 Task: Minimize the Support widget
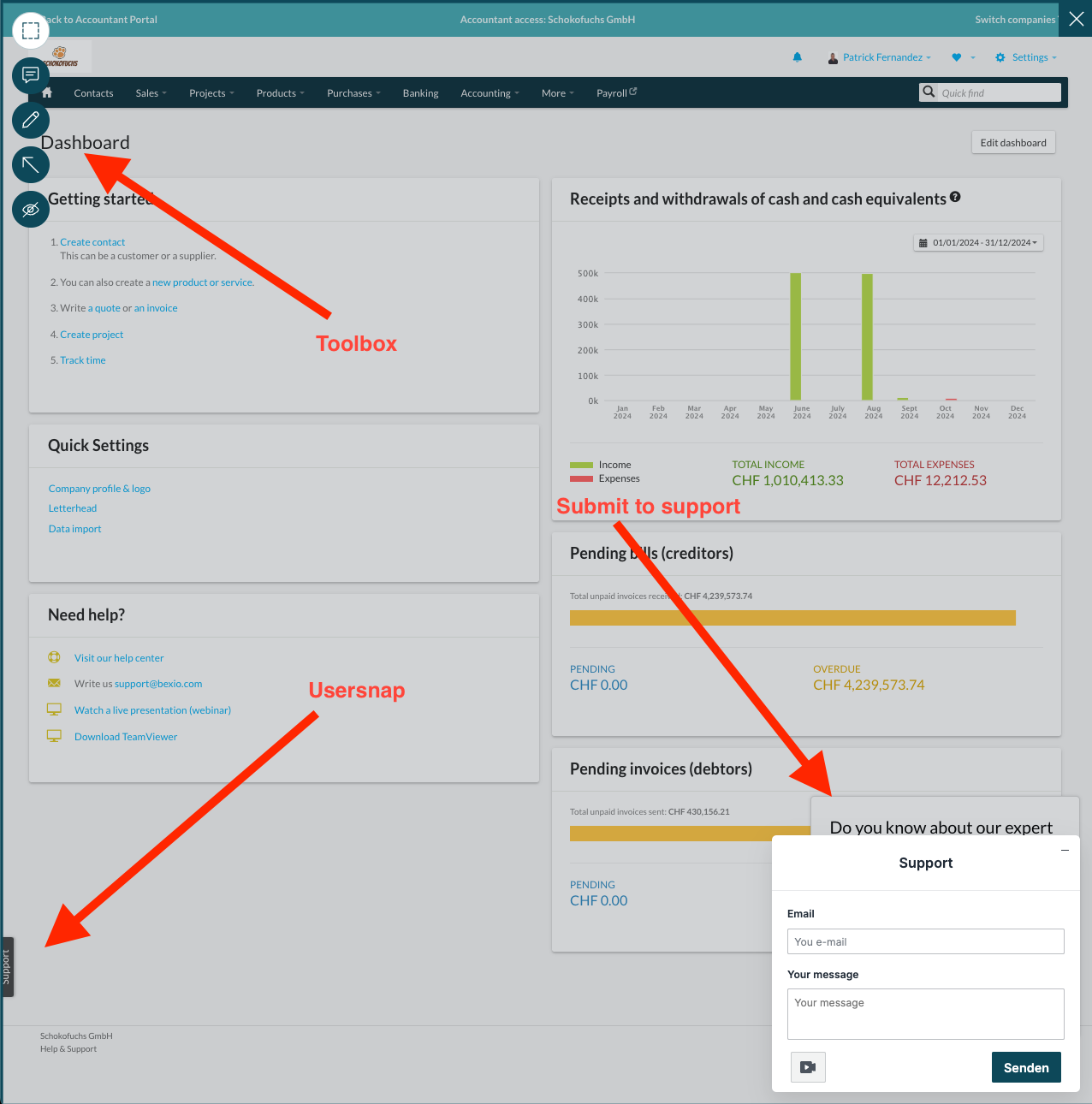click(x=1065, y=850)
